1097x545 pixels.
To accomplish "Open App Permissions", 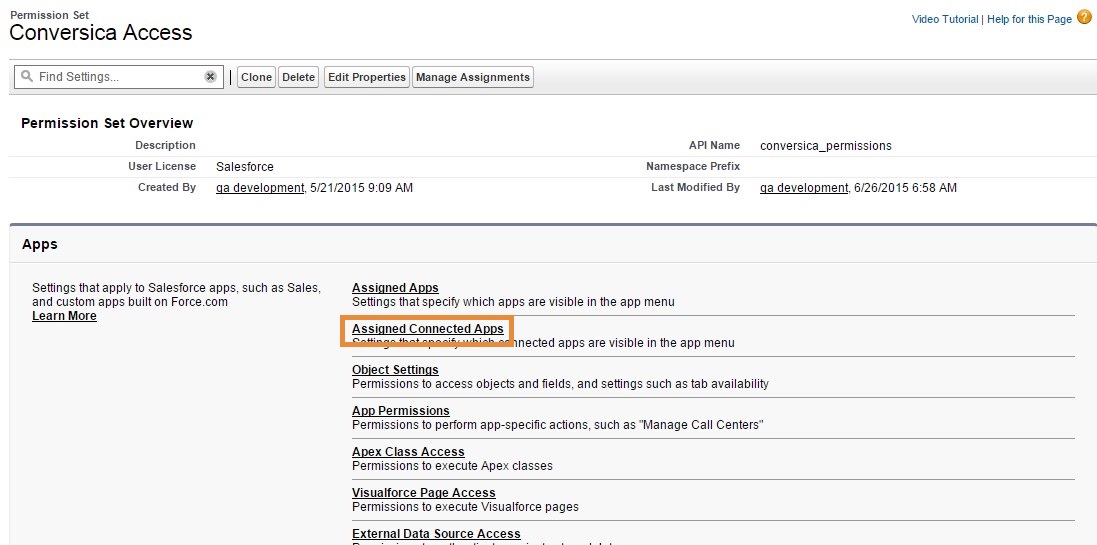I will pyautogui.click(x=401, y=411).
